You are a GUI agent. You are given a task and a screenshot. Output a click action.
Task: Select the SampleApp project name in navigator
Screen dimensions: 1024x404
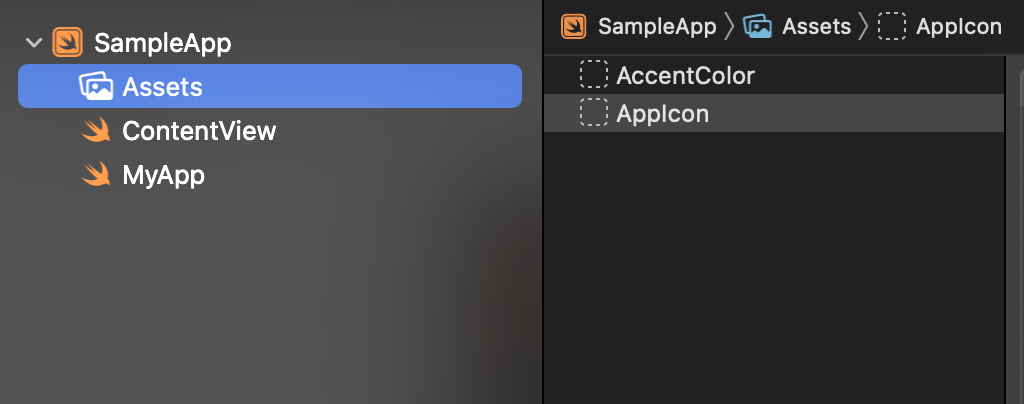(163, 43)
